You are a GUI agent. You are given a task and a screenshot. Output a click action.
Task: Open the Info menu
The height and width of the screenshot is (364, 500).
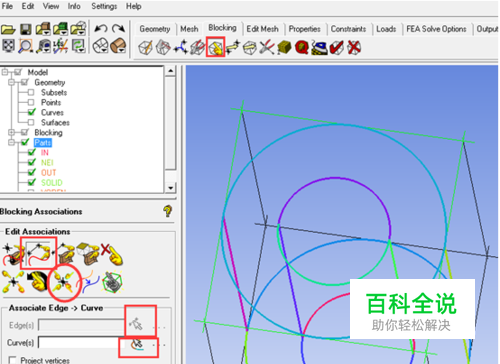[x=74, y=6]
